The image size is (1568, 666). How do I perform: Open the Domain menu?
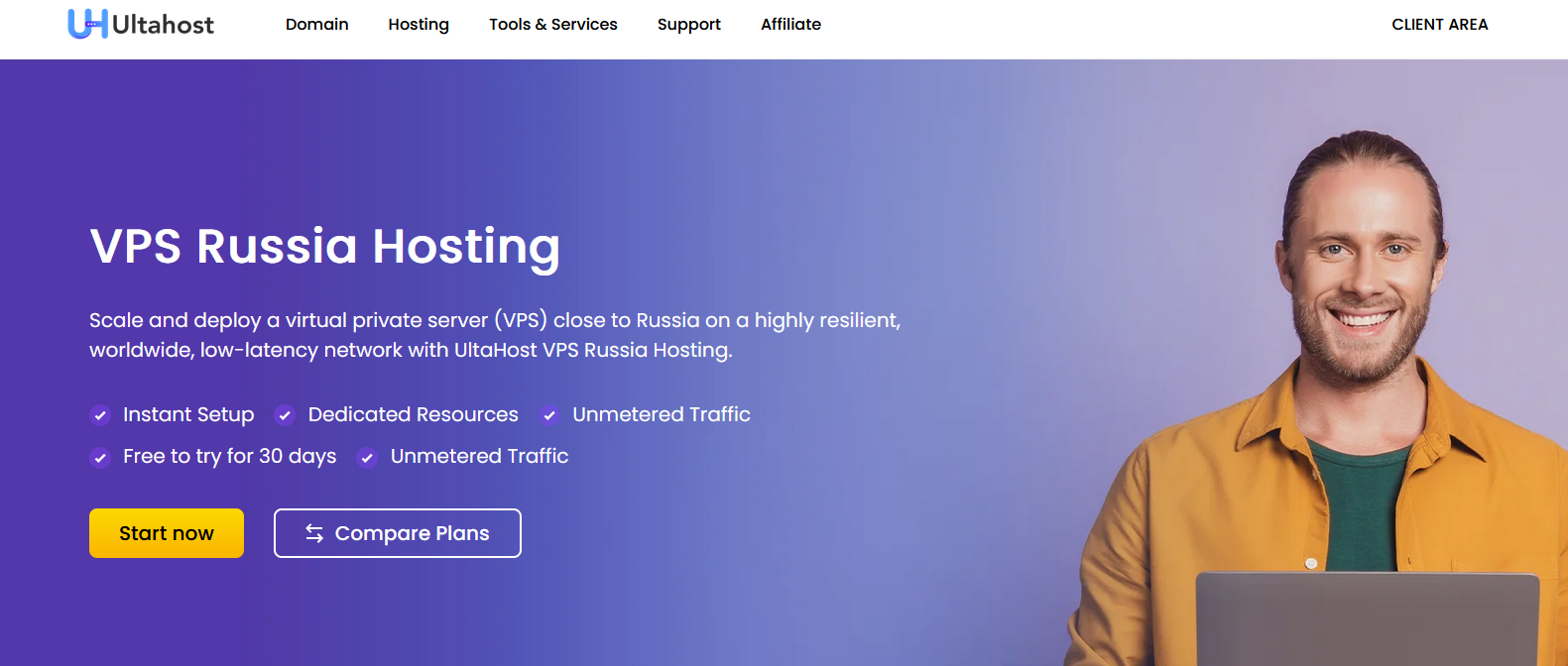(x=317, y=24)
